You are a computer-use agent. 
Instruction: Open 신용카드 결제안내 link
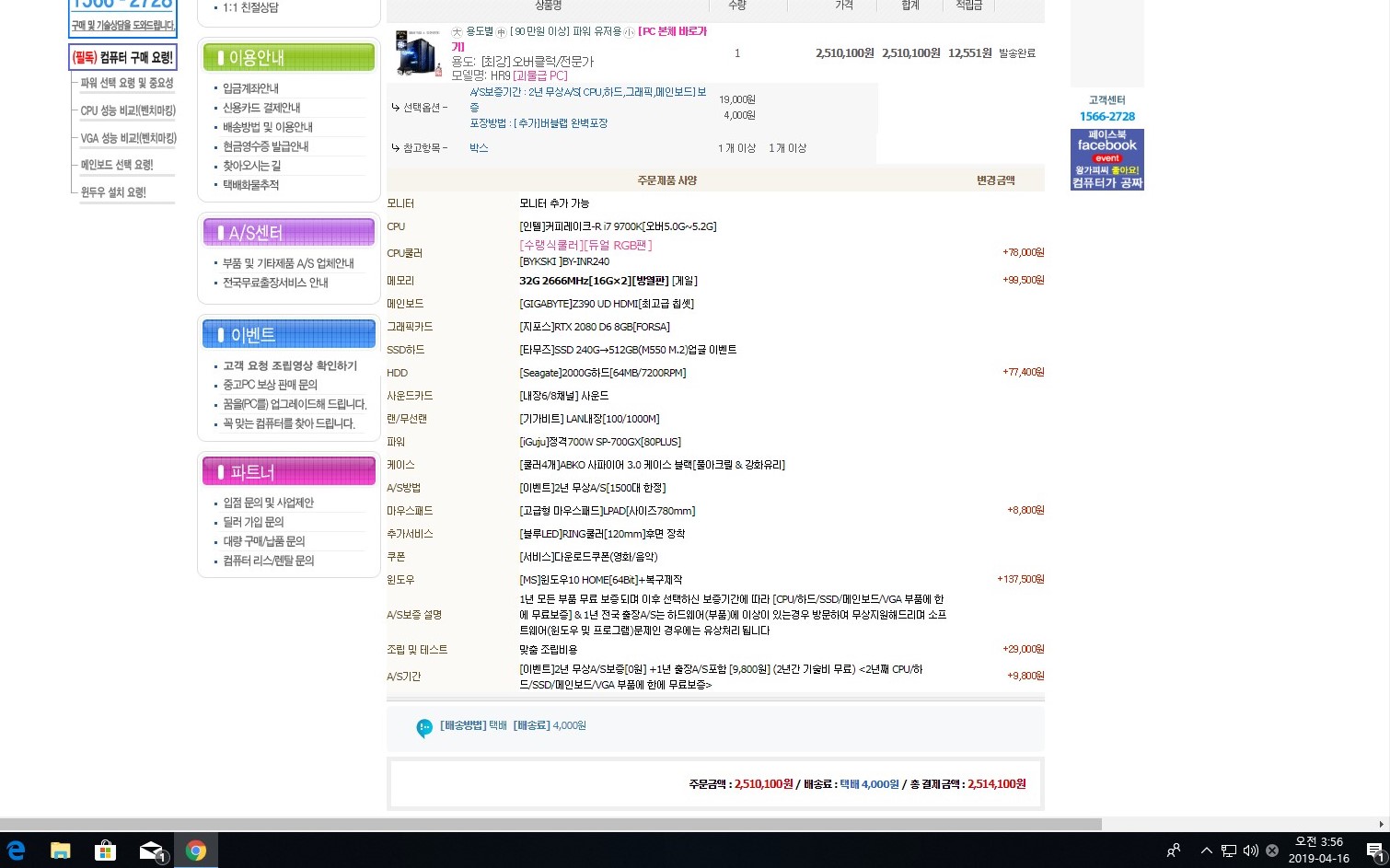coord(261,108)
